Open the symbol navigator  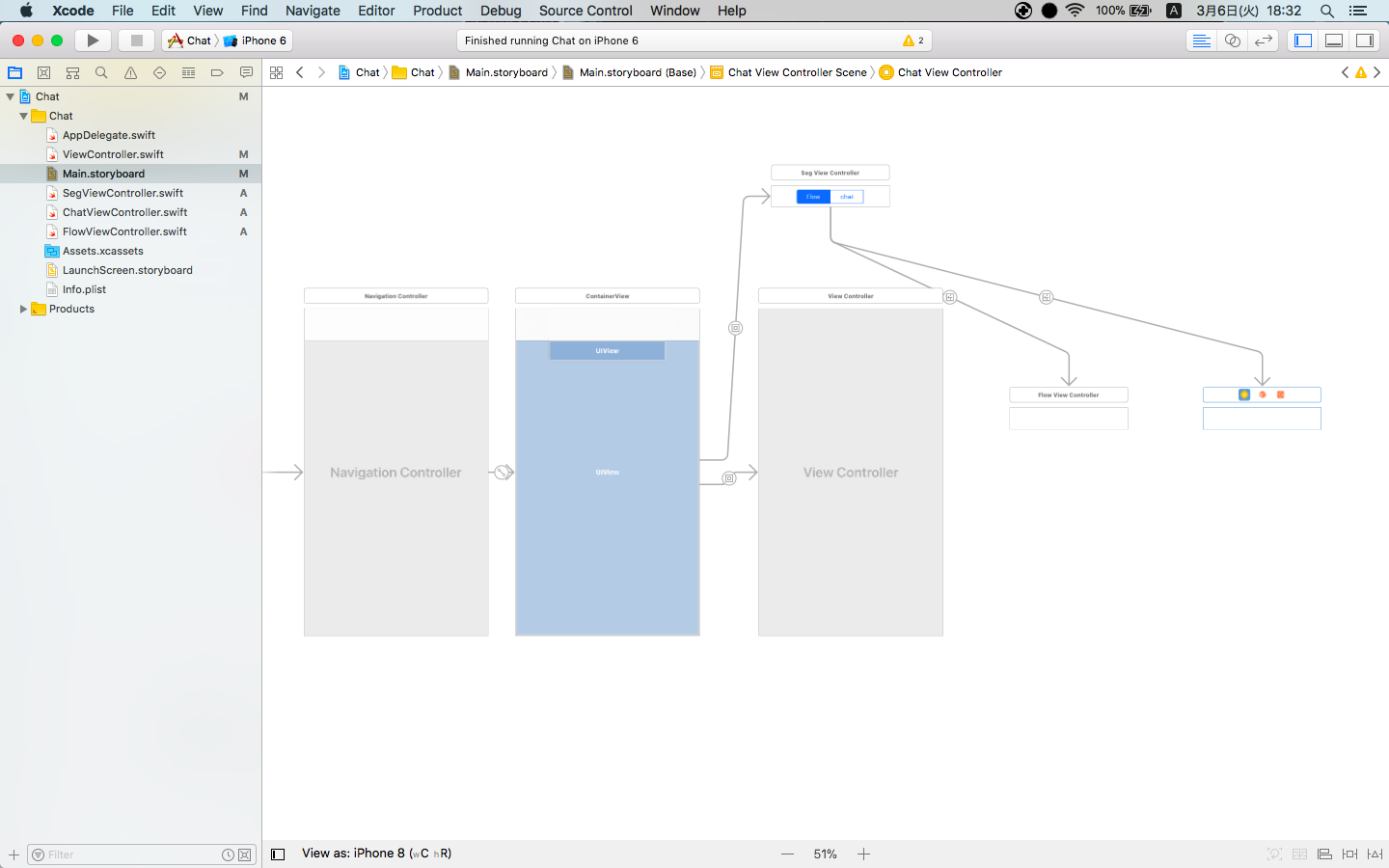pyautogui.click(x=72, y=72)
